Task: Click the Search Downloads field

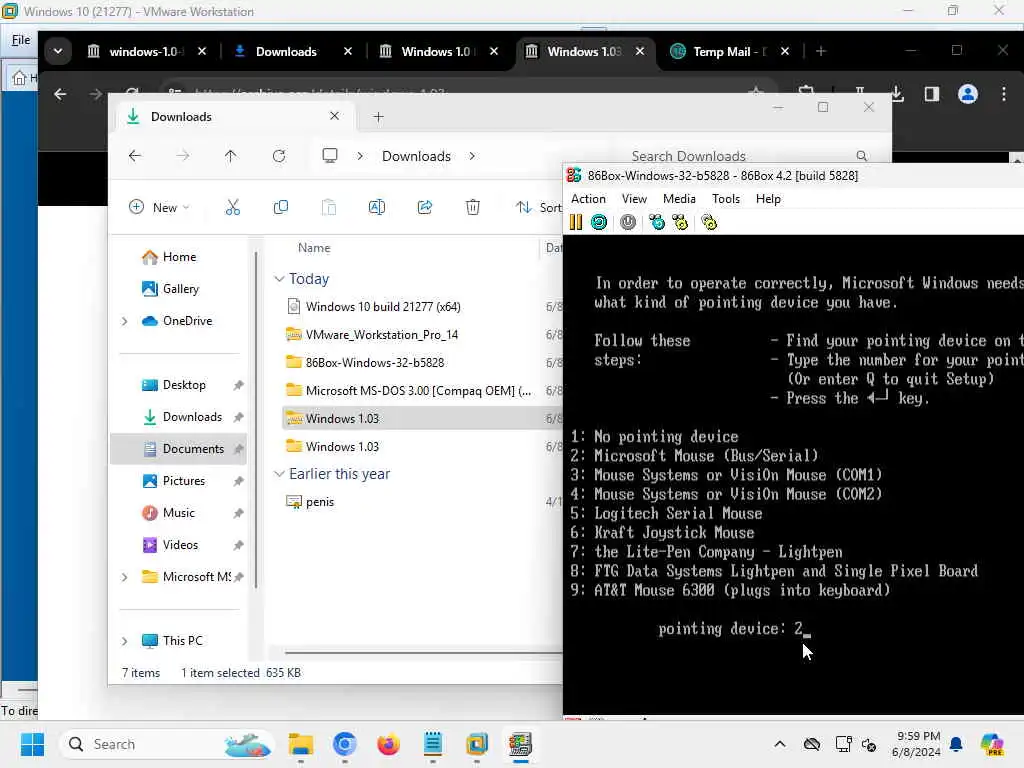Action: (748, 156)
